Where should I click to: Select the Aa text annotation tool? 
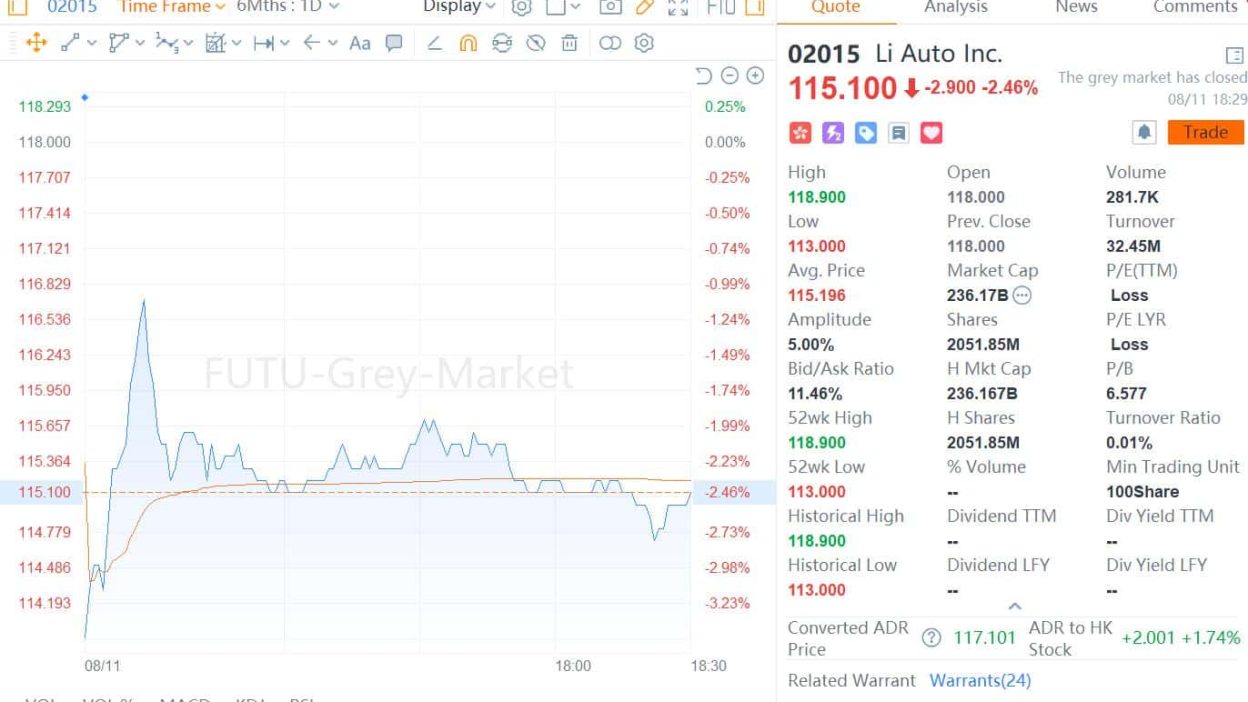pyautogui.click(x=360, y=43)
